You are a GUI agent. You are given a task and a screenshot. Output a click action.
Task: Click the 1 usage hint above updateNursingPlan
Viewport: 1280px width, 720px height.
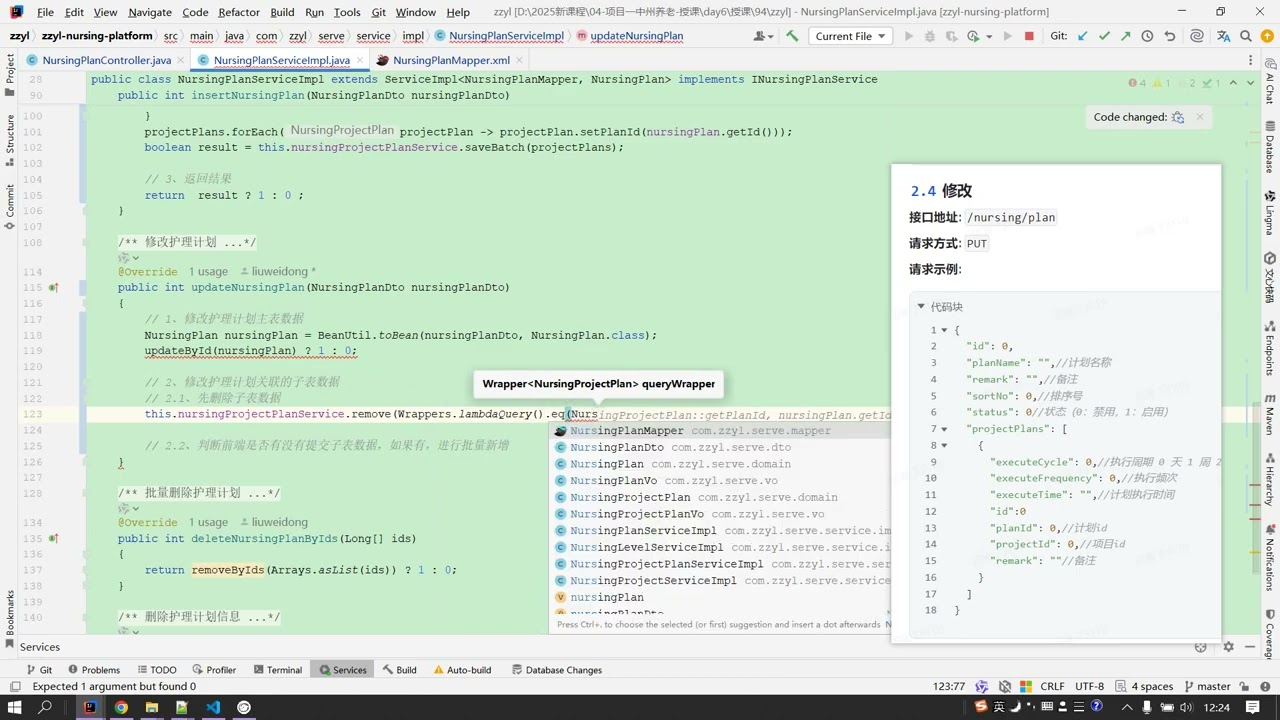point(208,271)
